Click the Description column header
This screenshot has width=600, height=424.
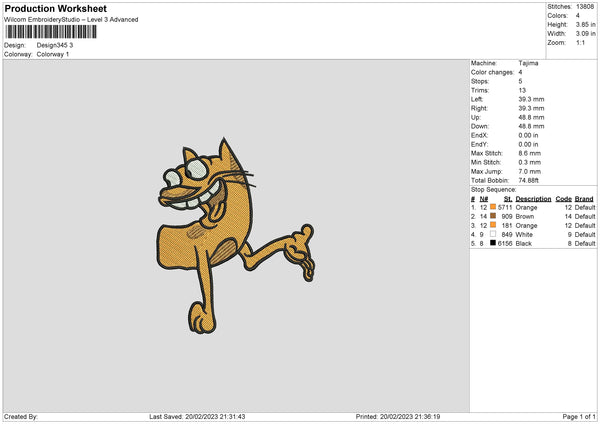pyautogui.click(x=533, y=199)
